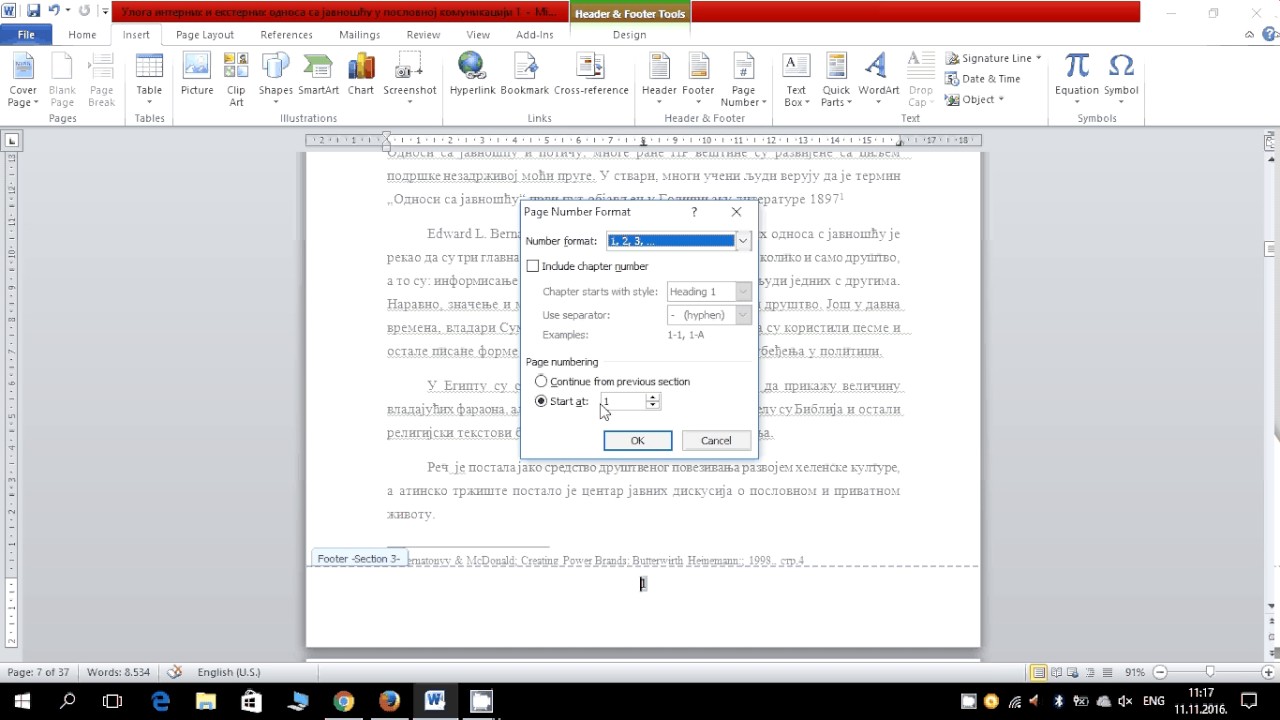
Task: Open the Object dropdown arrow
Action: click(x=1001, y=100)
